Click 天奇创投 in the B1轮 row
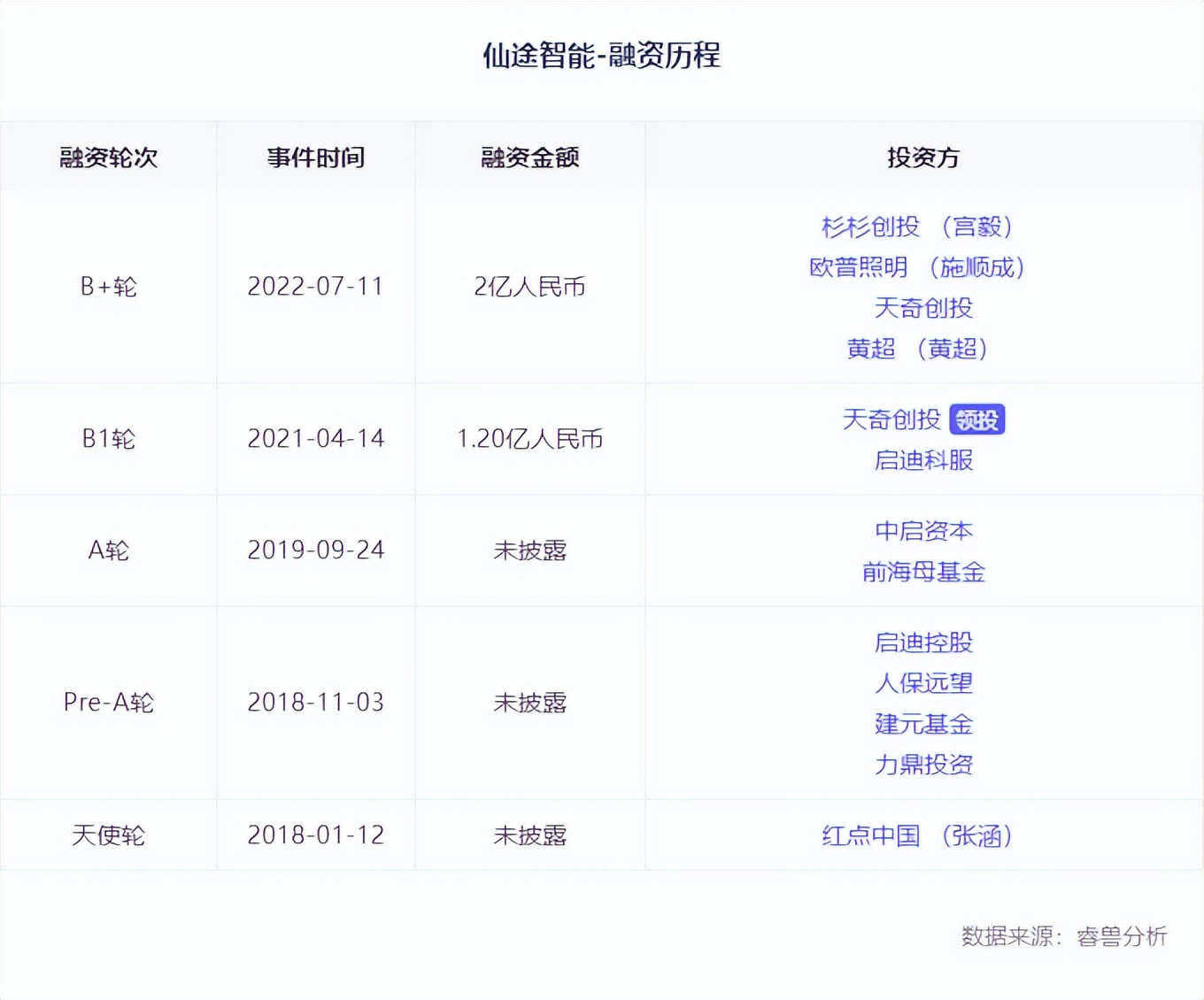1204x1000 pixels. click(890, 419)
